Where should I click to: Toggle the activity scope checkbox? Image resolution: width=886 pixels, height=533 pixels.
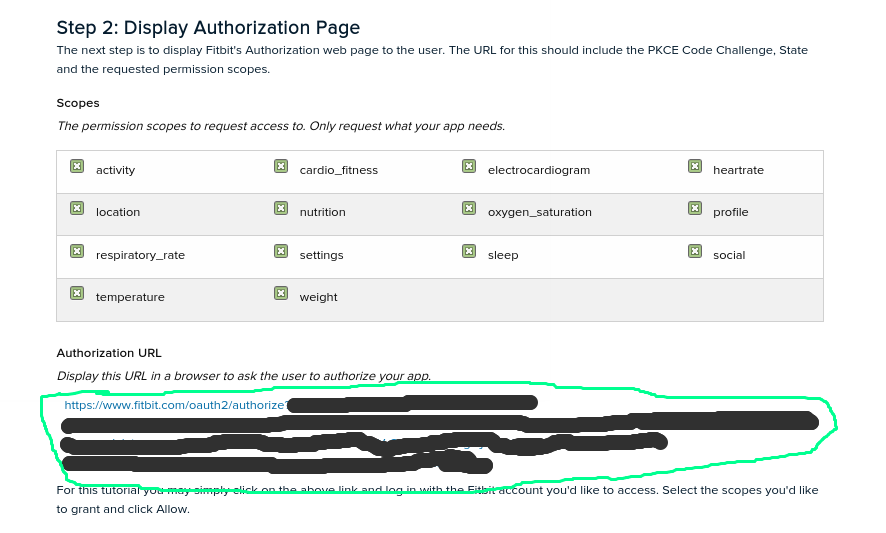pos(77,166)
